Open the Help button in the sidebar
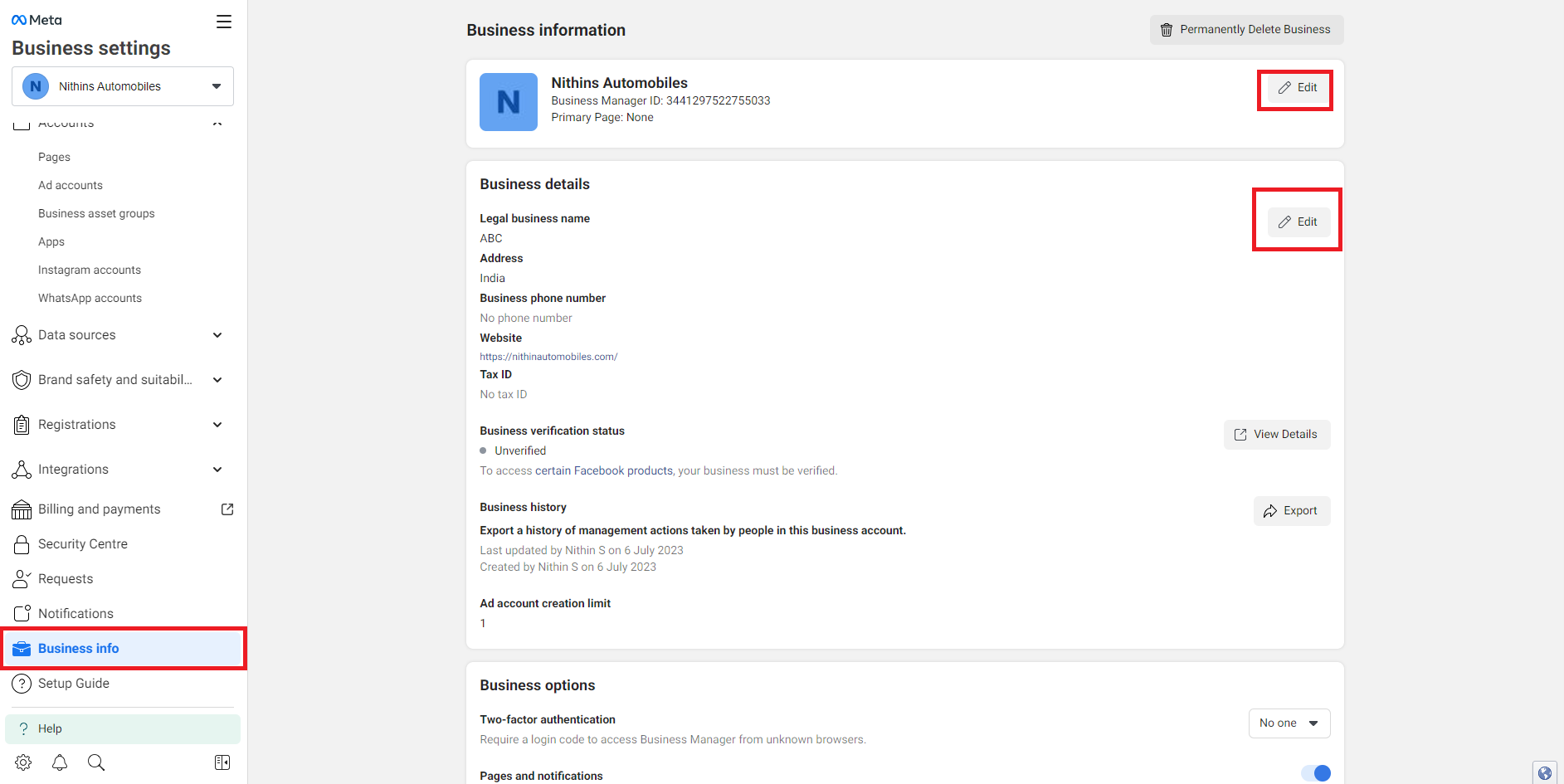 point(123,728)
